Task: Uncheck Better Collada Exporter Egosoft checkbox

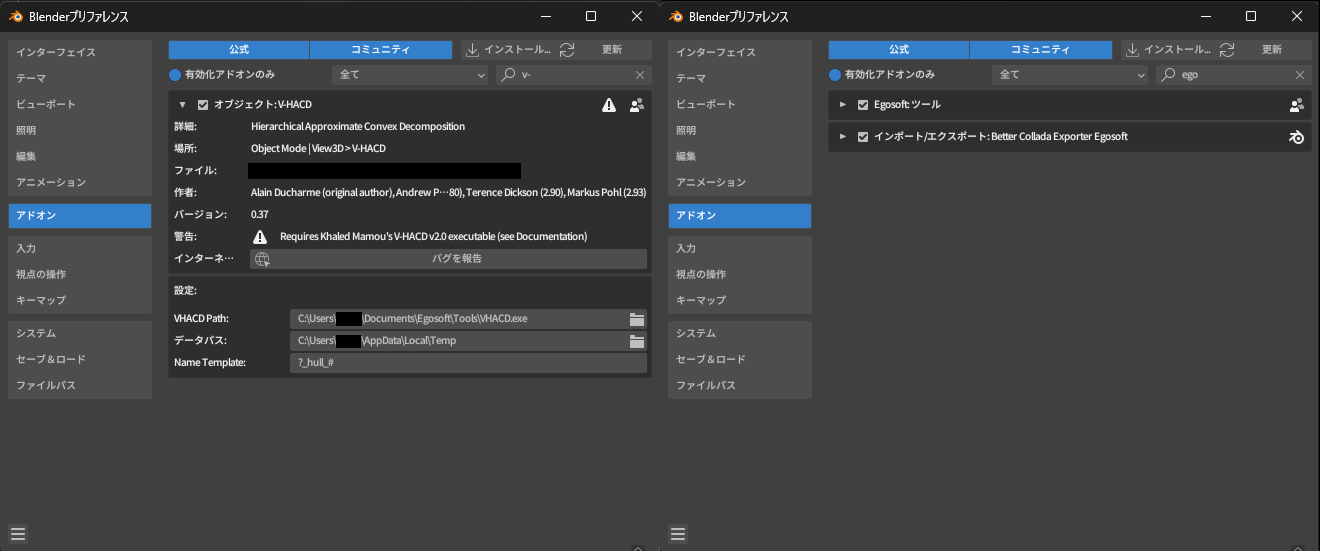Action: pos(863,137)
